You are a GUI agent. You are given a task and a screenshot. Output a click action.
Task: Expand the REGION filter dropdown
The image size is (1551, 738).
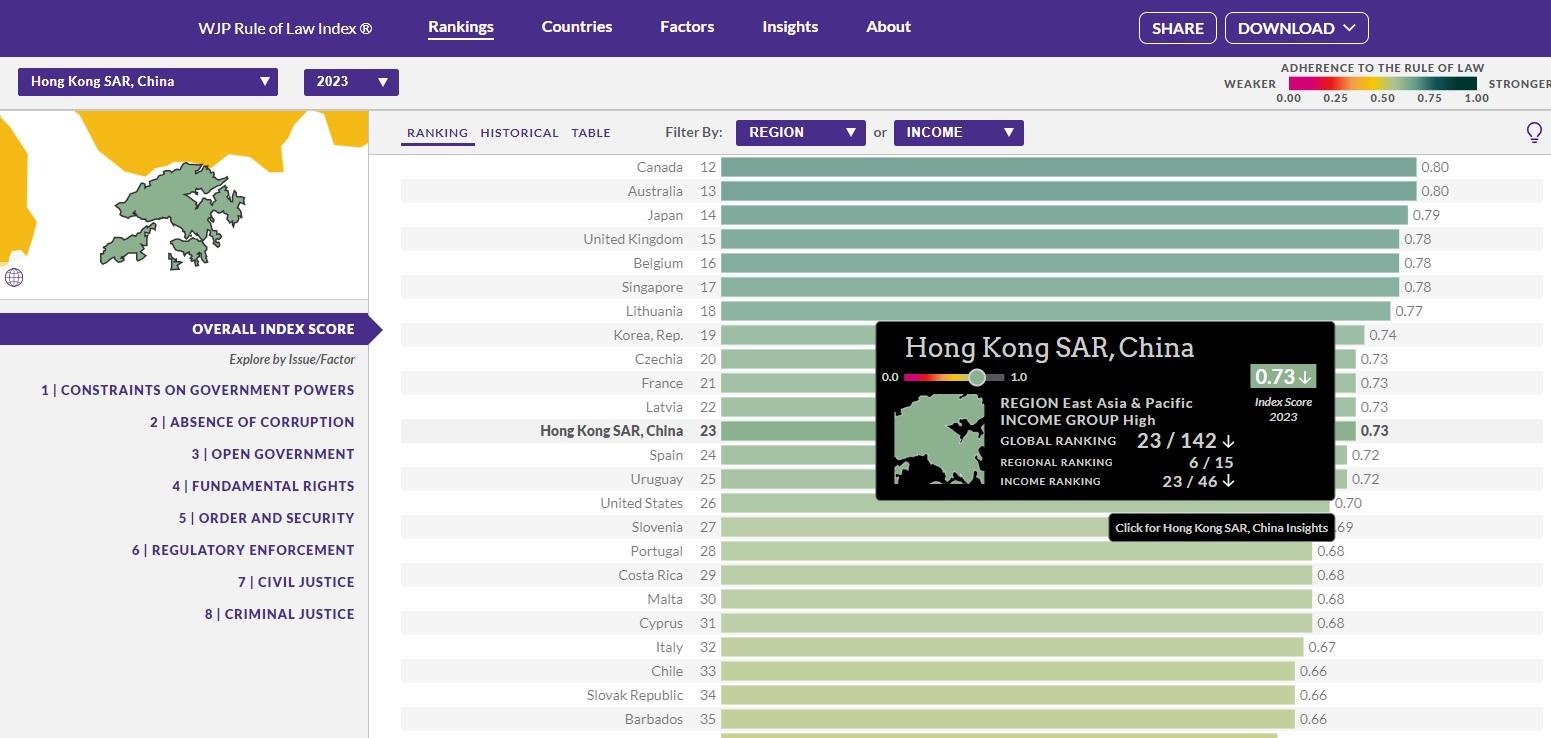pos(800,132)
